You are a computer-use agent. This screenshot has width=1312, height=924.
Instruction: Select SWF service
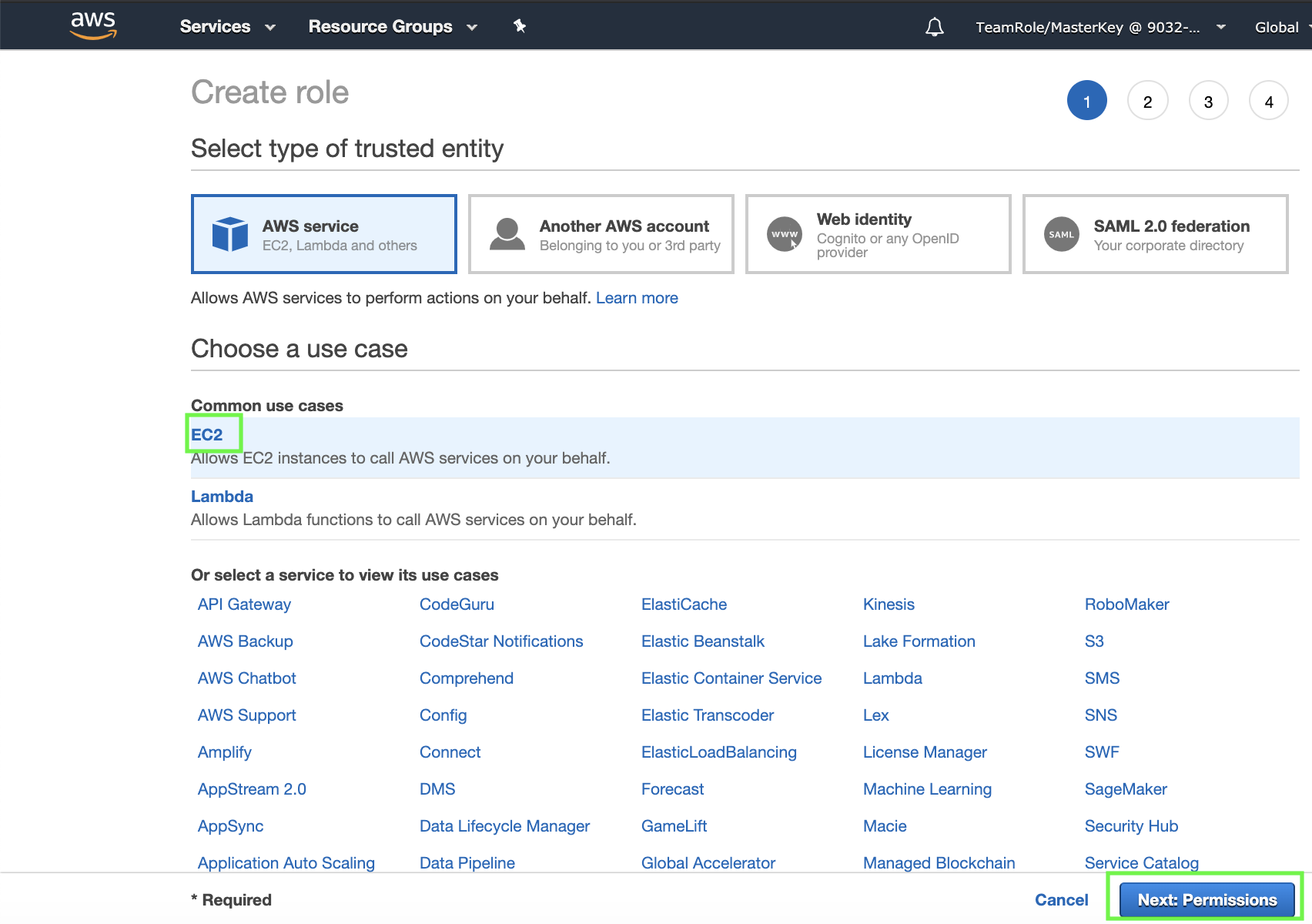pos(1102,752)
